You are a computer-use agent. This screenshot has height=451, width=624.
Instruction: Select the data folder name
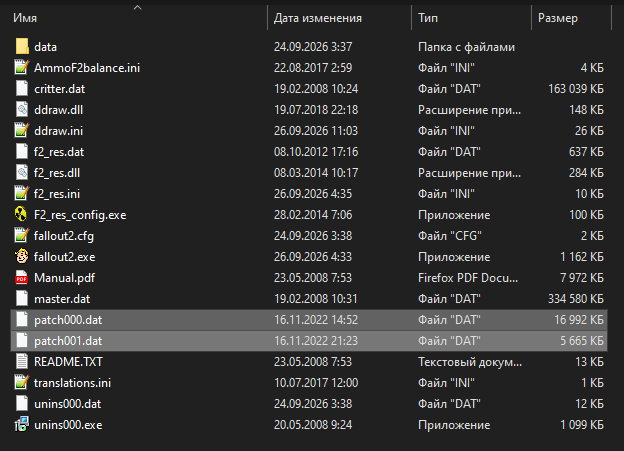(x=45, y=47)
